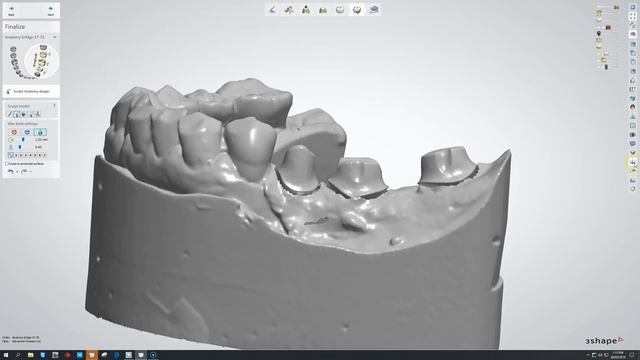Viewport: 640px width, 360px height.
Task: Advance with the Next button
Action: tap(51, 10)
